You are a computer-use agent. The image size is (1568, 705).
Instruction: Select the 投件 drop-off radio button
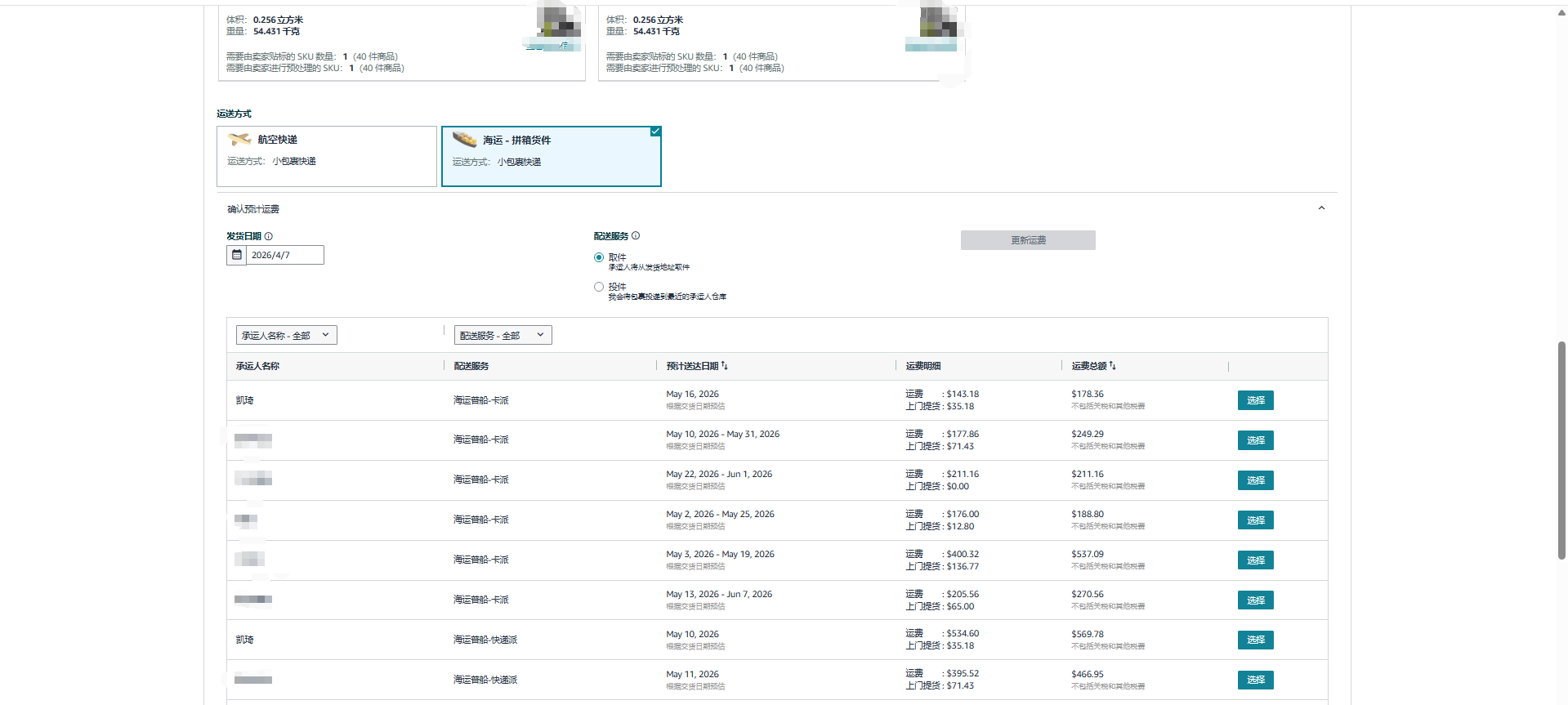coord(599,287)
